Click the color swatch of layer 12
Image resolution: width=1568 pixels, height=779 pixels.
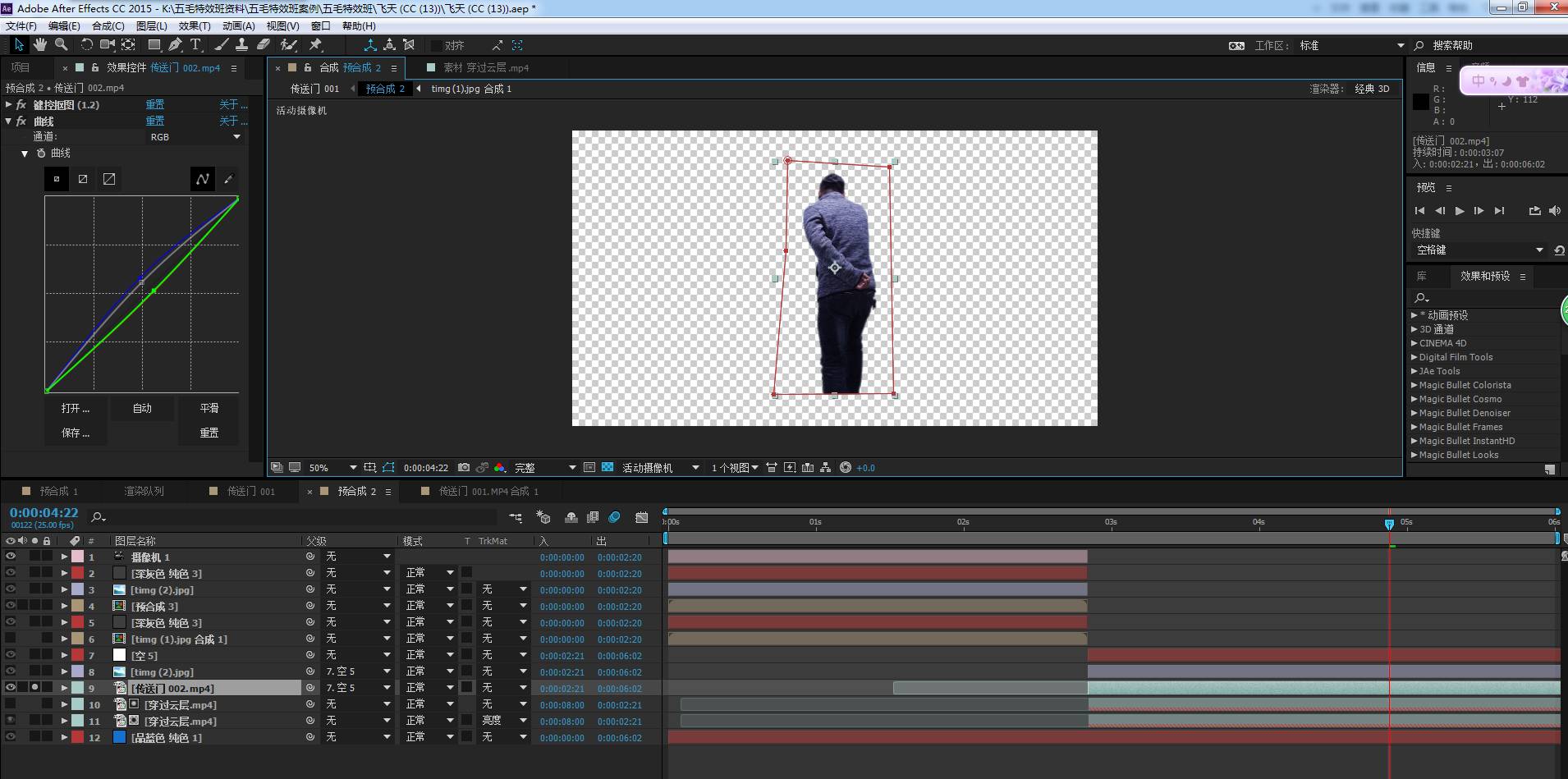(77, 737)
